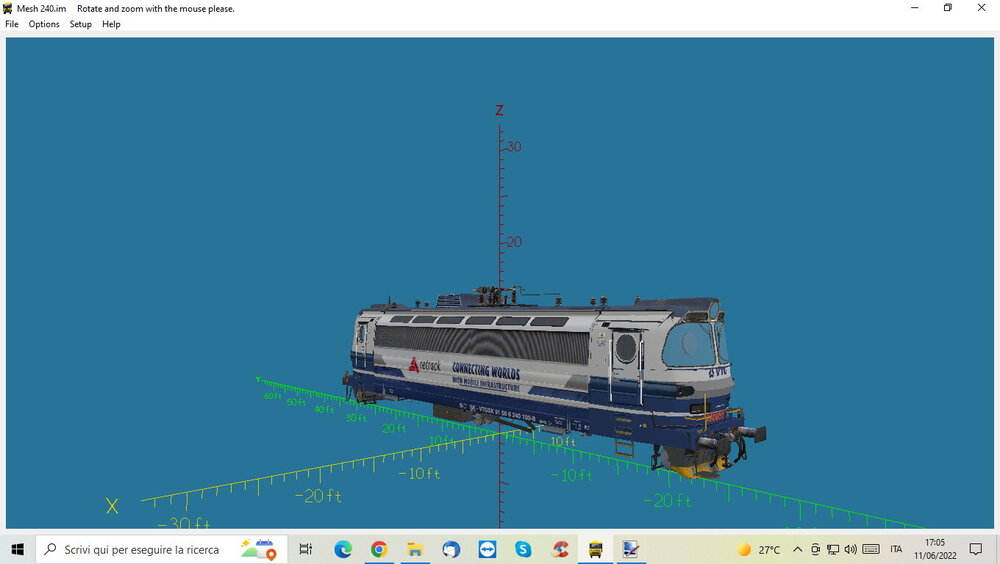Open CCleaner from the taskbar

[x=560, y=549]
